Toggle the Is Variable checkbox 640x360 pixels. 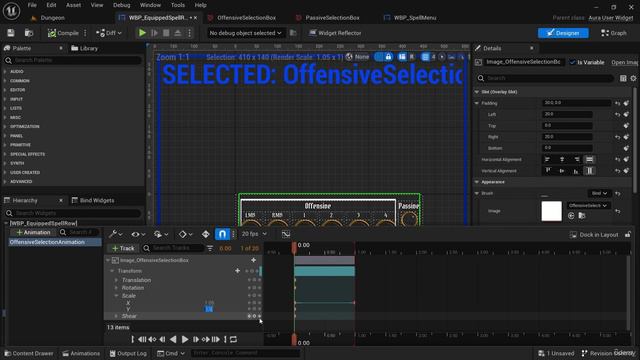(x=572, y=62)
